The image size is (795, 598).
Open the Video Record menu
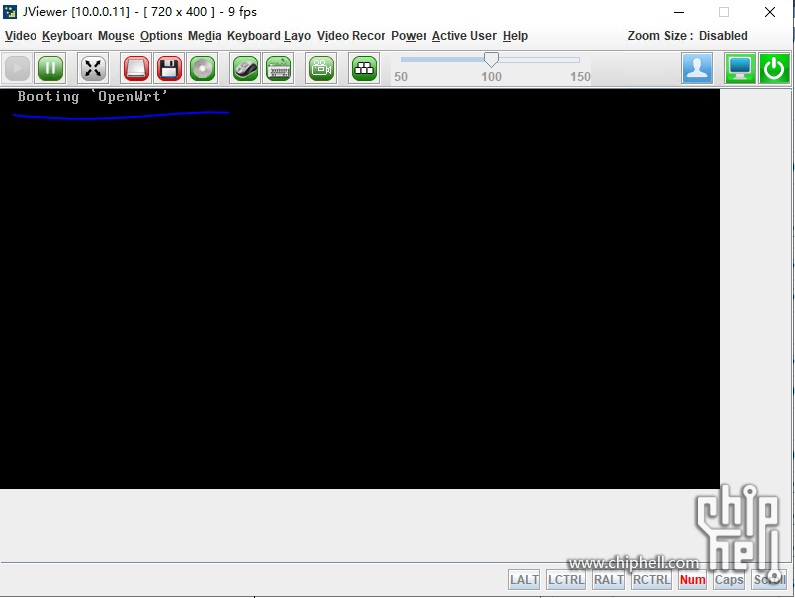point(351,36)
